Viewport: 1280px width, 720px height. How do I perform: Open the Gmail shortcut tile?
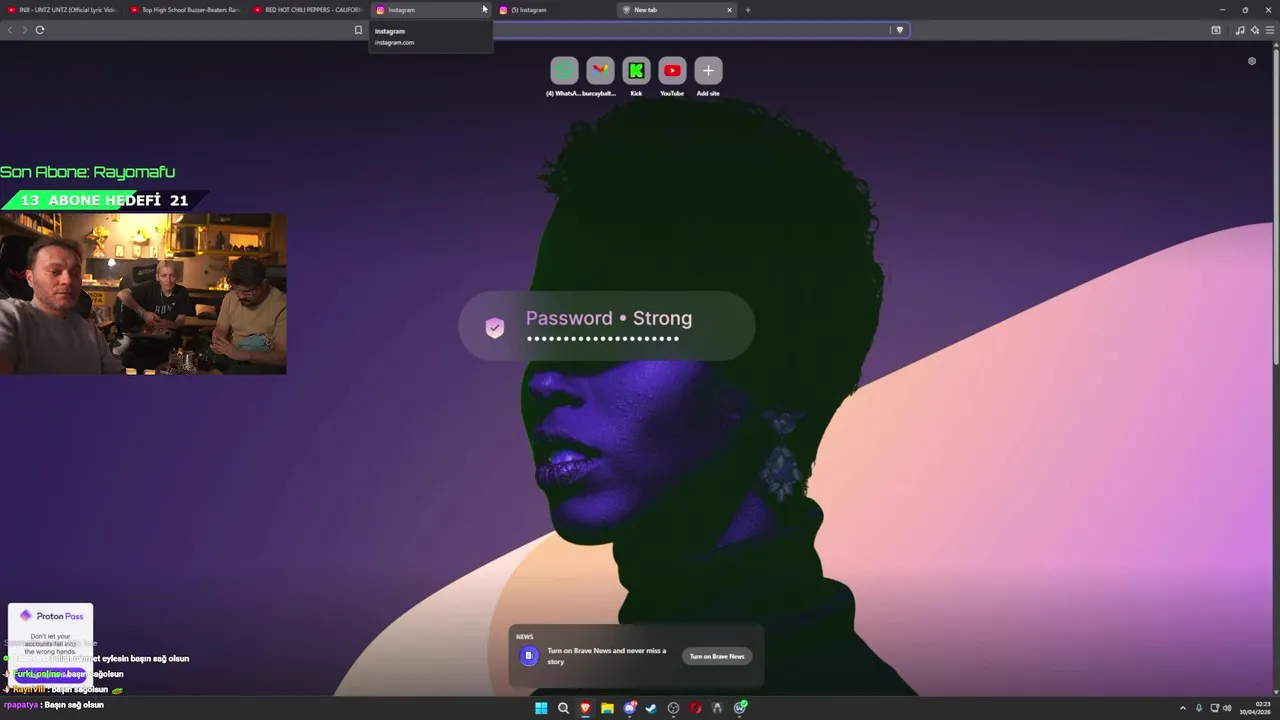coord(600,71)
